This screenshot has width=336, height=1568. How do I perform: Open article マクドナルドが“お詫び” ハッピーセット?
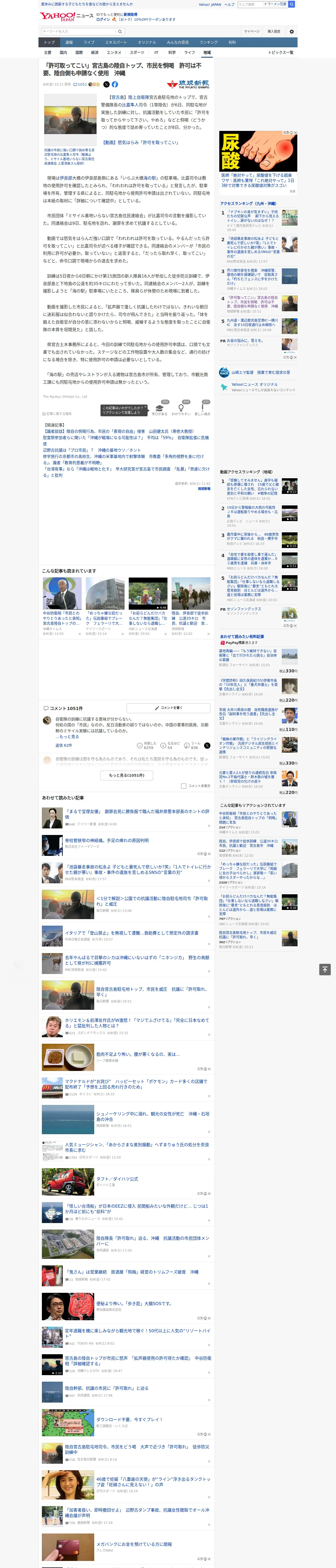[x=137, y=1084]
